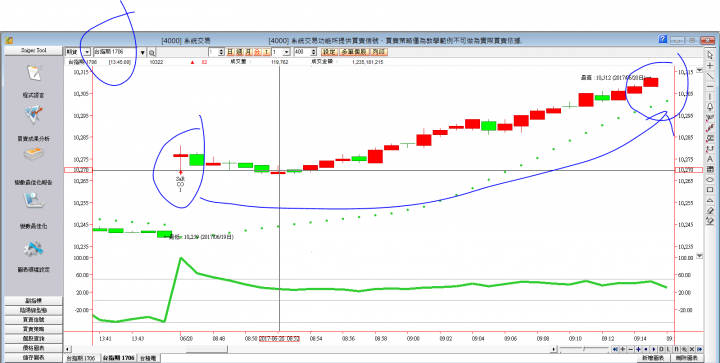Toggle the 分 minute period button
This screenshot has width=720, height=363.
click(x=257, y=52)
